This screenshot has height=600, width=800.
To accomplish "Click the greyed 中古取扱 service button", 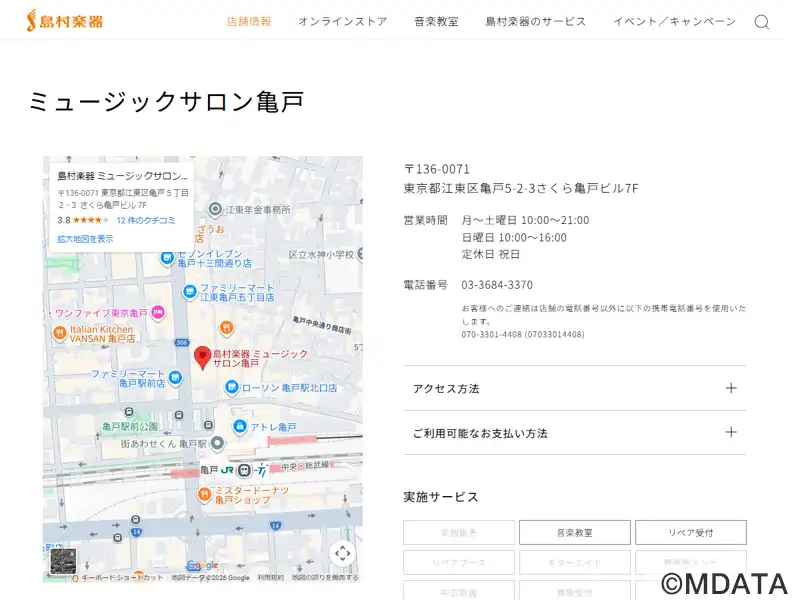I will (x=459, y=591).
